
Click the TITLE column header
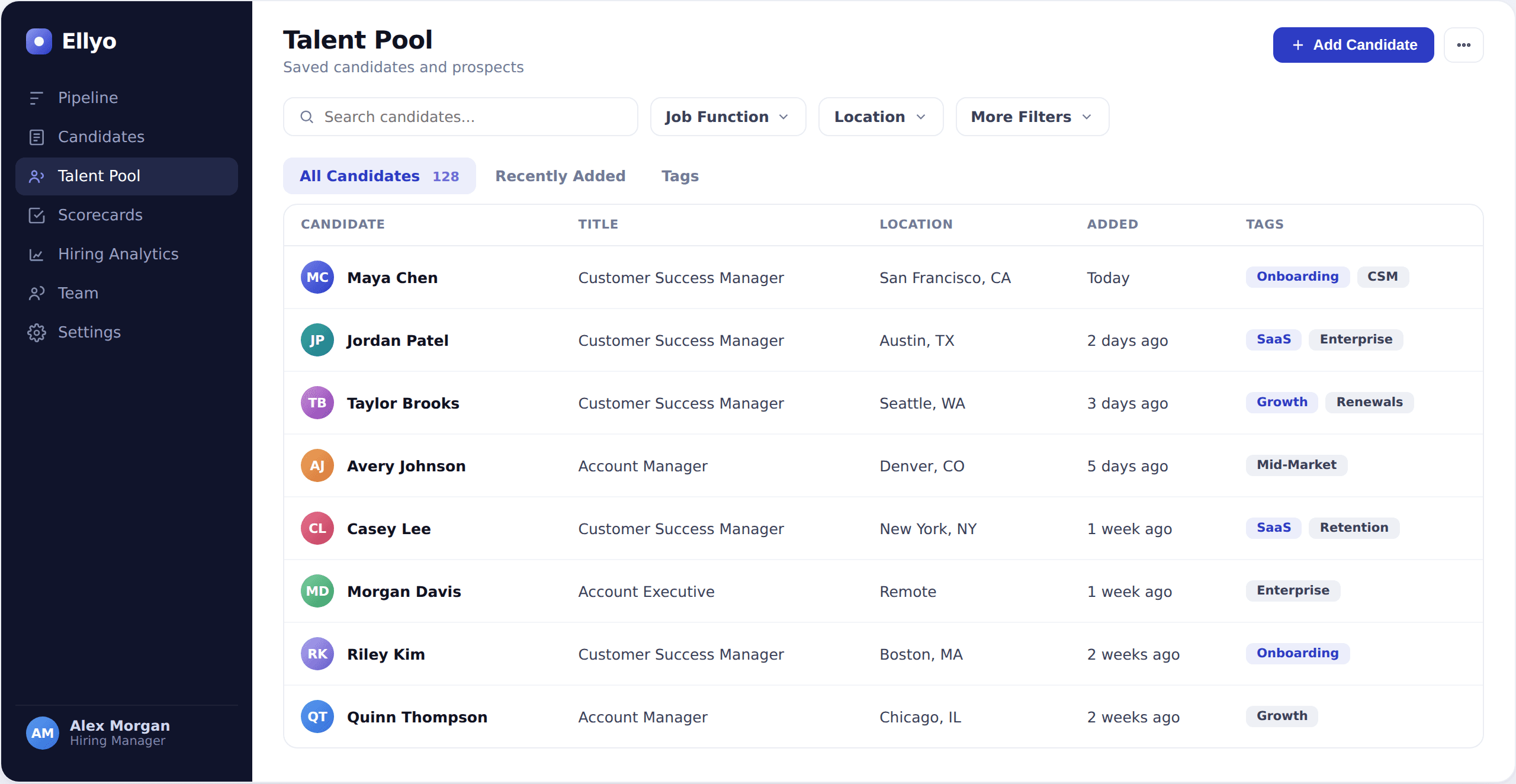click(x=598, y=224)
